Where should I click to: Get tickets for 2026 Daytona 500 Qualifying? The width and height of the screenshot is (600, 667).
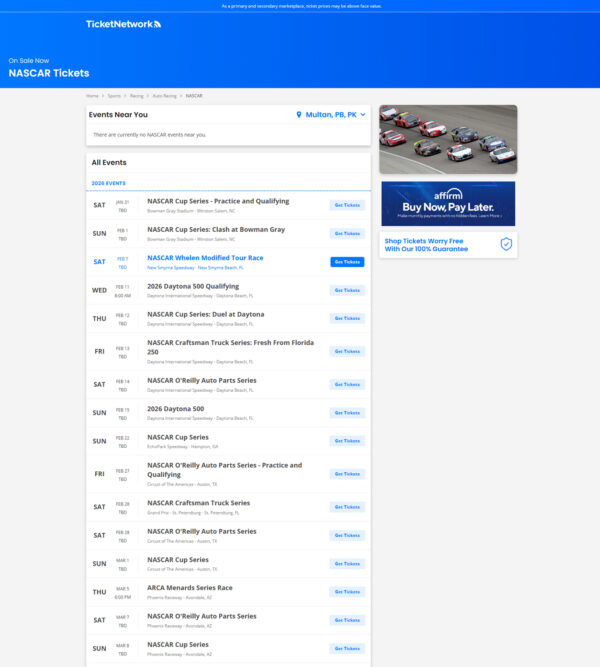347,290
